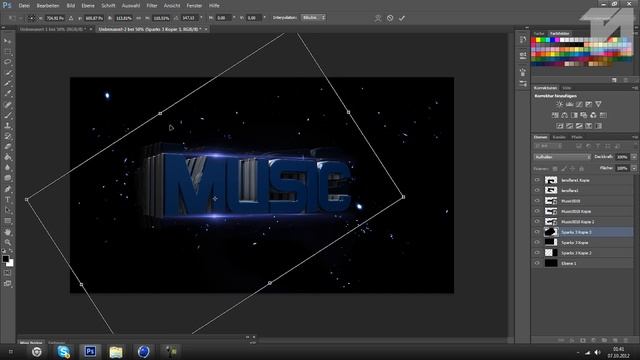The height and width of the screenshot is (360, 640).
Task: Change screen mode icon in toolbox
Action: pos(8,283)
